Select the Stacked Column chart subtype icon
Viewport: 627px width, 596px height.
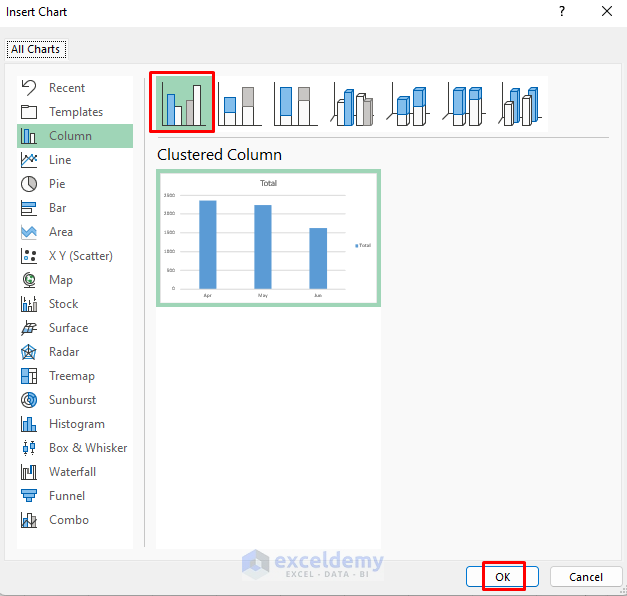[239, 103]
